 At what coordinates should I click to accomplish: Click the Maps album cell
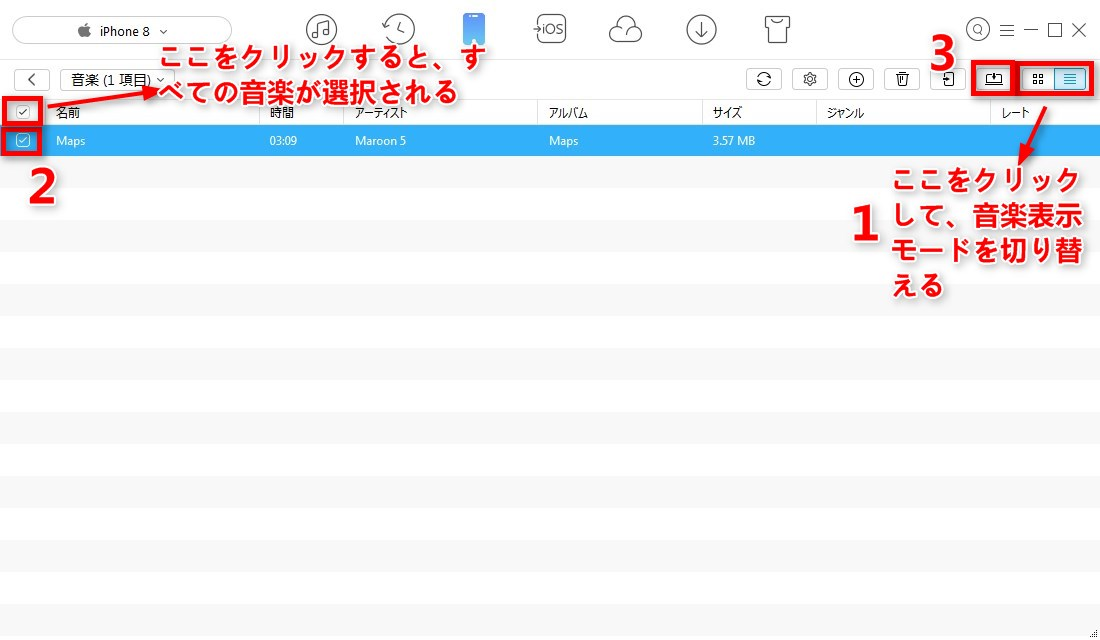pyautogui.click(x=563, y=140)
